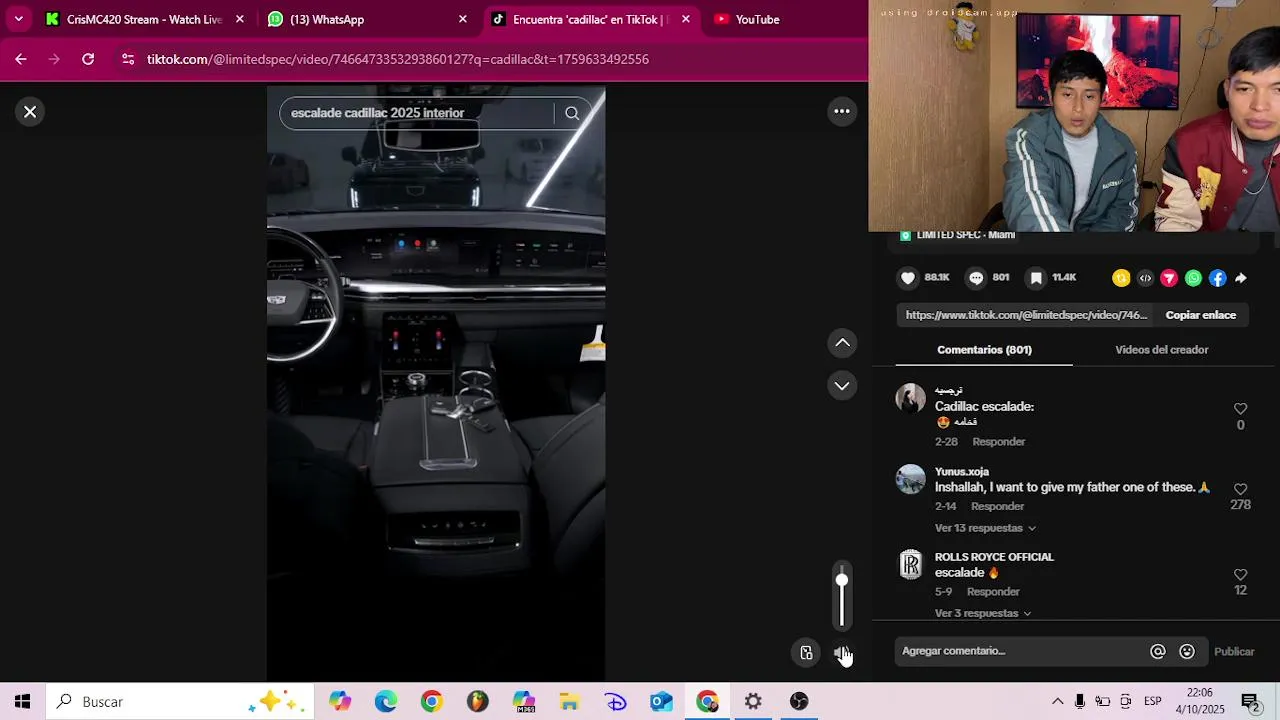This screenshot has height=720, width=1280.
Task: Open OBS Studio from taskbar
Action: pyautogui.click(x=799, y=702)
